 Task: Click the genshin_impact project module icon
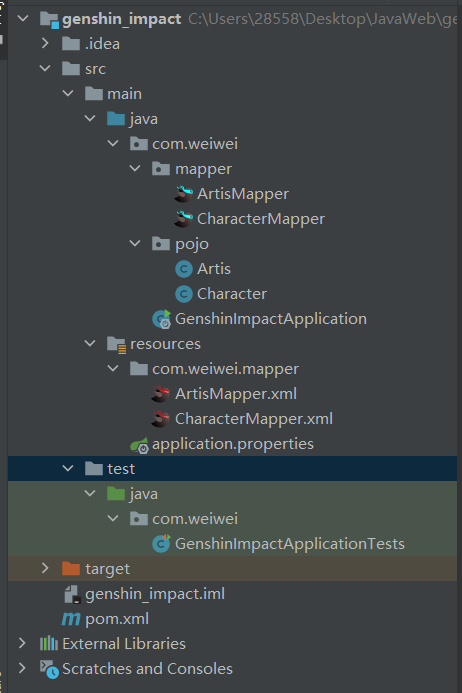pyautogui.click(x=49, y=20)
